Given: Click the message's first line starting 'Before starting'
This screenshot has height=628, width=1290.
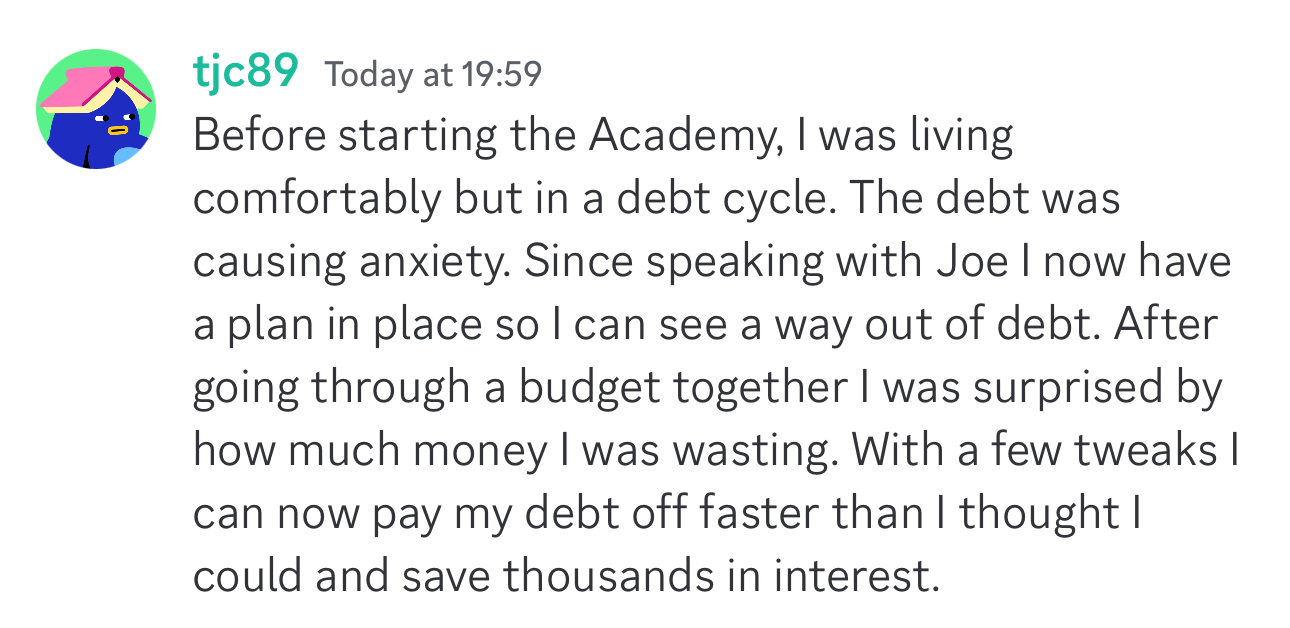Looking at the screenshot, I should (x=603, y=137).
